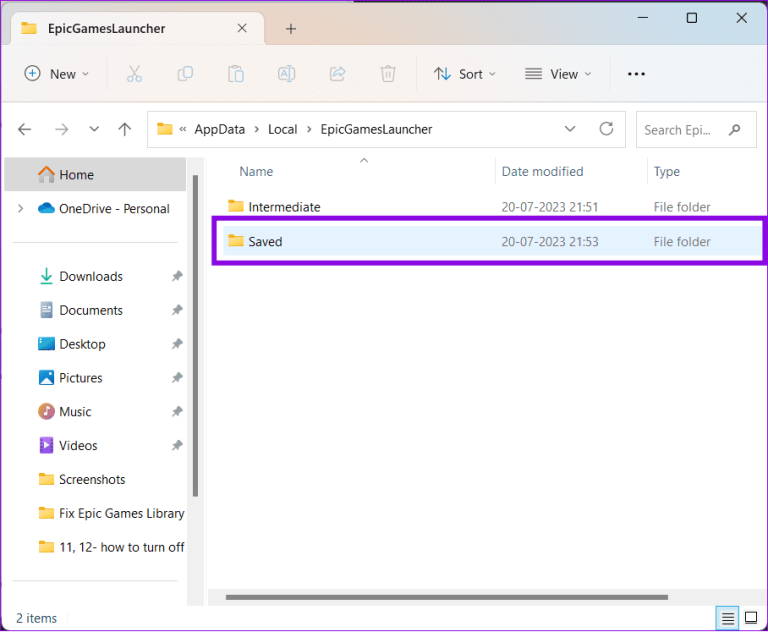Select the Saved folder
768x632 pixels.
pos(493,241)
